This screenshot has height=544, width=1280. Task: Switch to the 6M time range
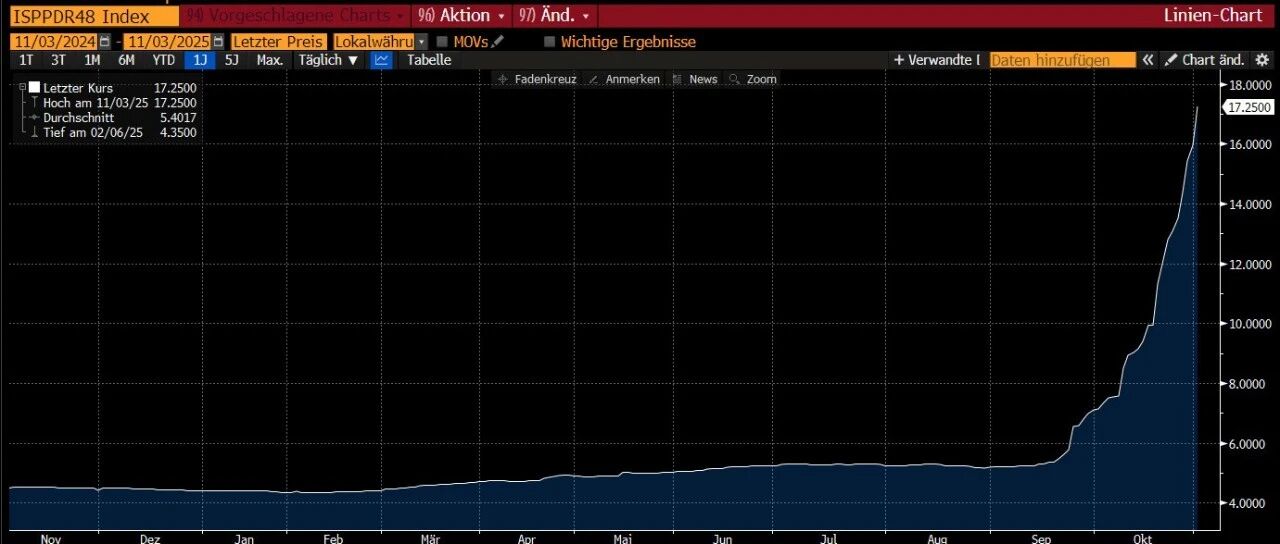[126, 60]
